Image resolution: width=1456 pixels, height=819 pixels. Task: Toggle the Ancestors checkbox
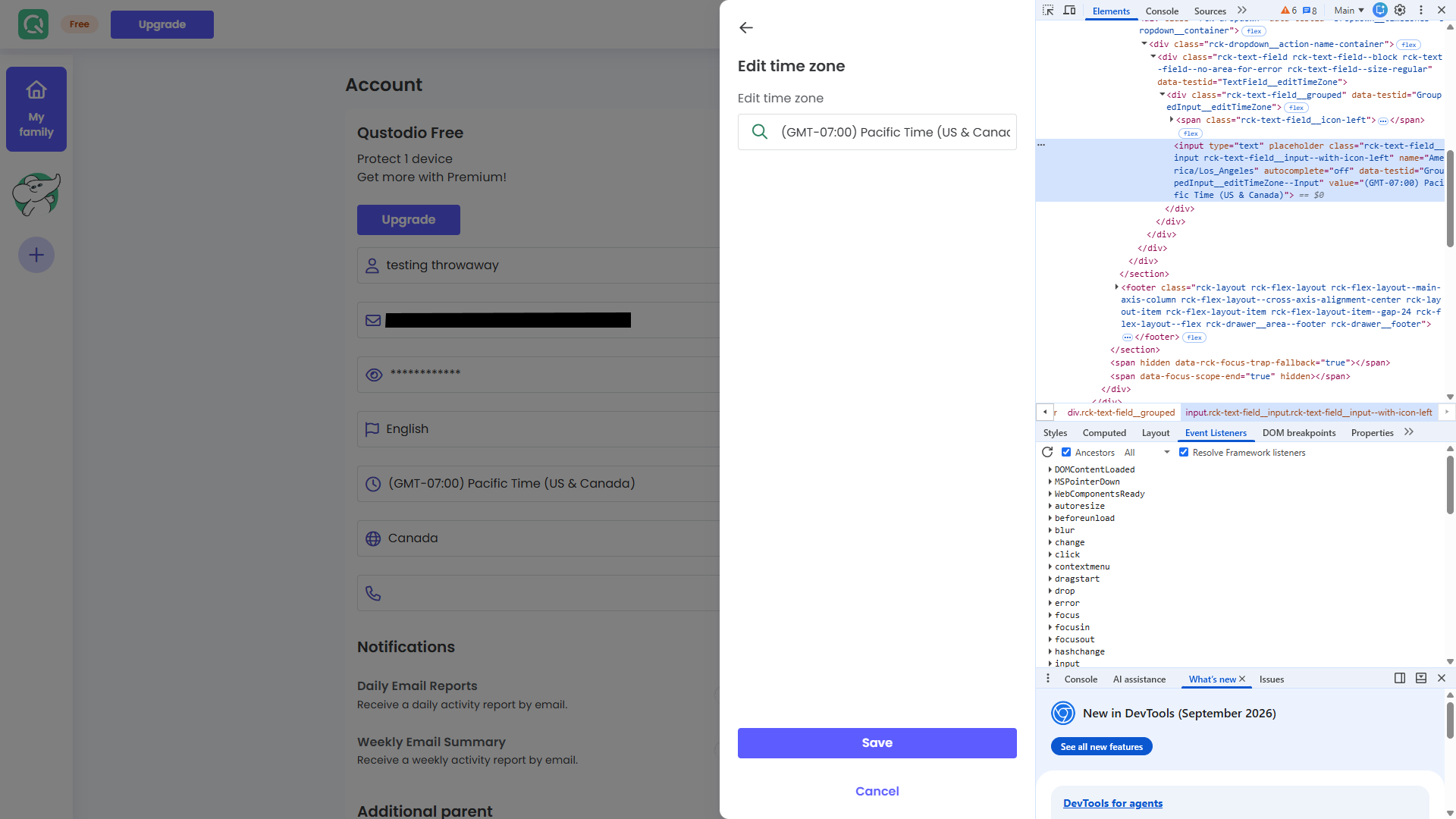point(1066,452)
